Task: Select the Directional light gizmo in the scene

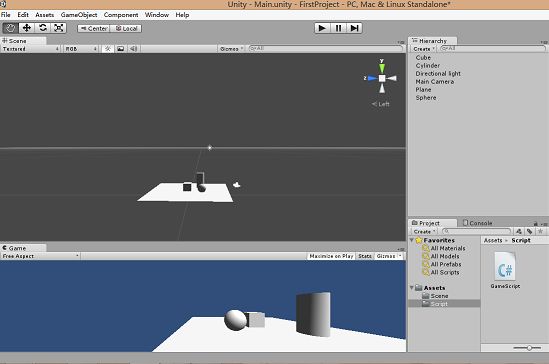Action: coord(210,148)
